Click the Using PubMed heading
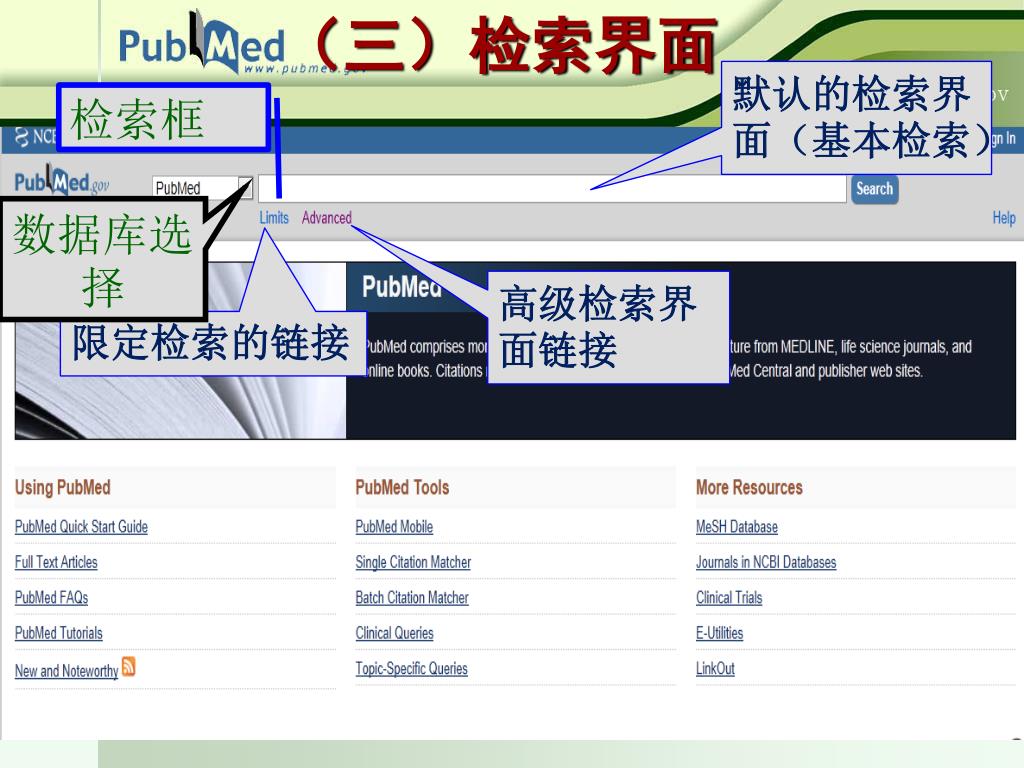This screenshot has height=768, width=1024. pyautogui.click(x=63, y=487)
